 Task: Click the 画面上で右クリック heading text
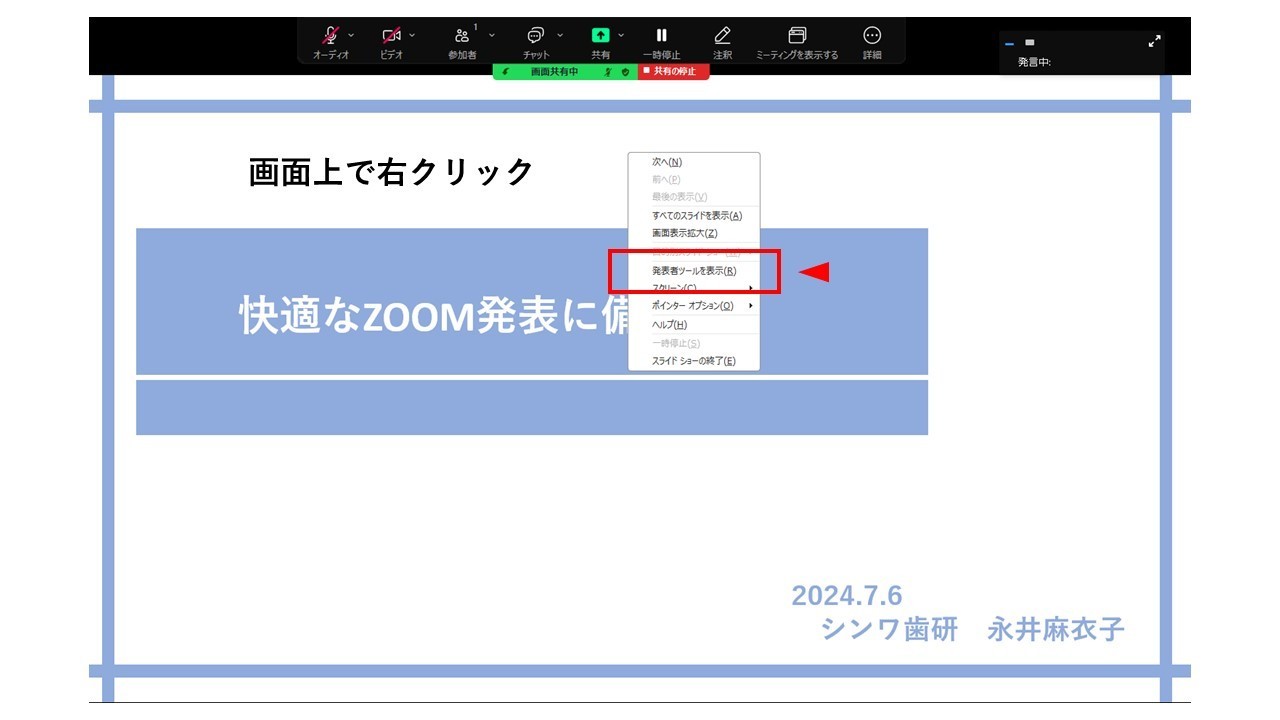coord(391,172)
